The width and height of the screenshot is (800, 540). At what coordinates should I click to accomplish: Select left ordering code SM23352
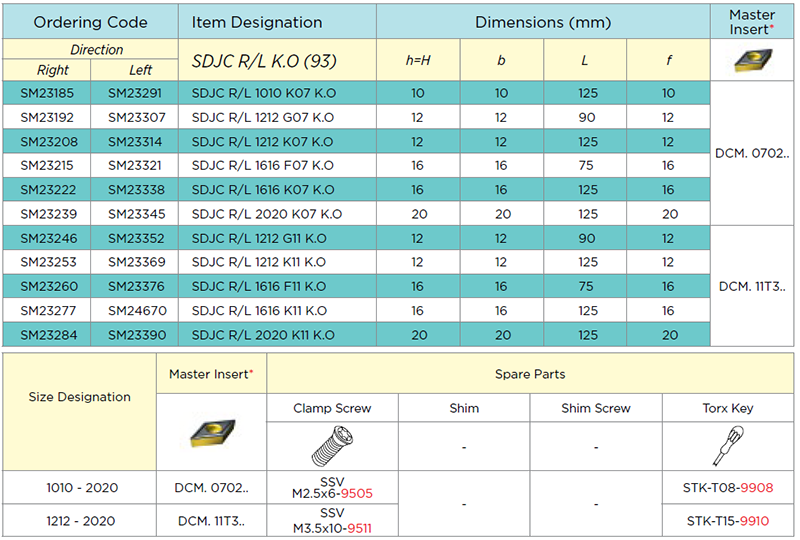(x=136, y=238)
